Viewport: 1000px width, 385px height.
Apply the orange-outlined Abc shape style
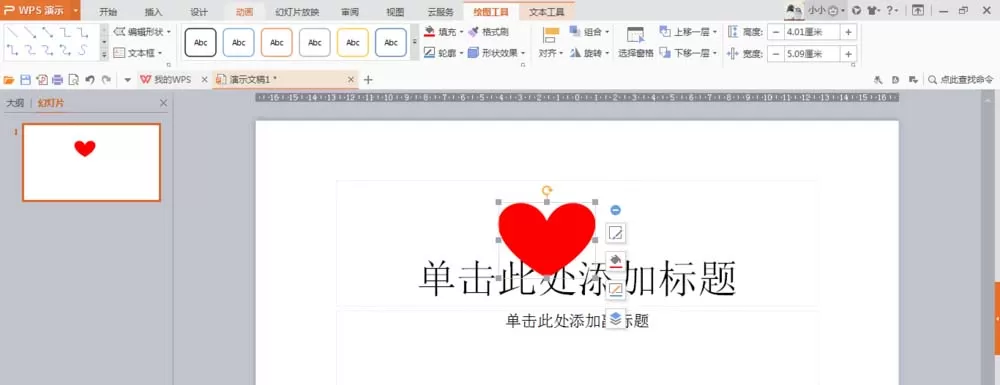[277, 43]
